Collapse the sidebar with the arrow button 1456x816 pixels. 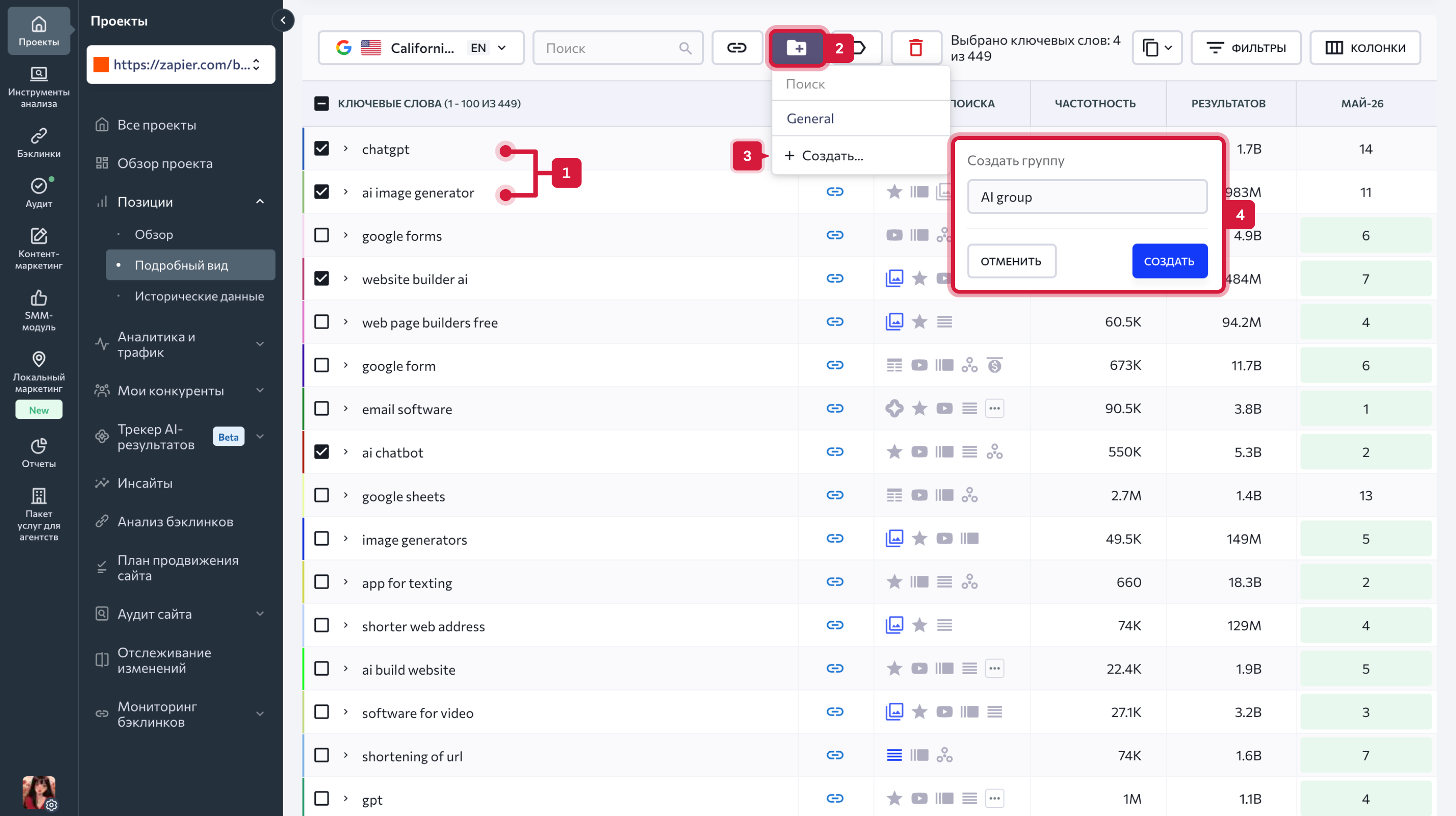(283, 20)
